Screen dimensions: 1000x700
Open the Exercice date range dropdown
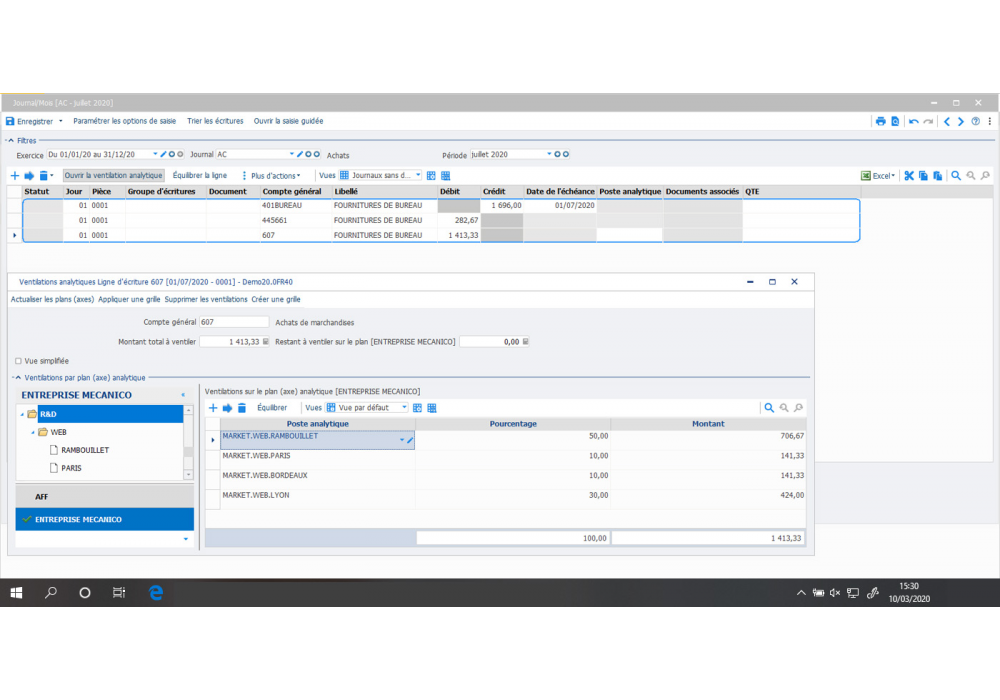pyautogui.click(x=155, y=155)
